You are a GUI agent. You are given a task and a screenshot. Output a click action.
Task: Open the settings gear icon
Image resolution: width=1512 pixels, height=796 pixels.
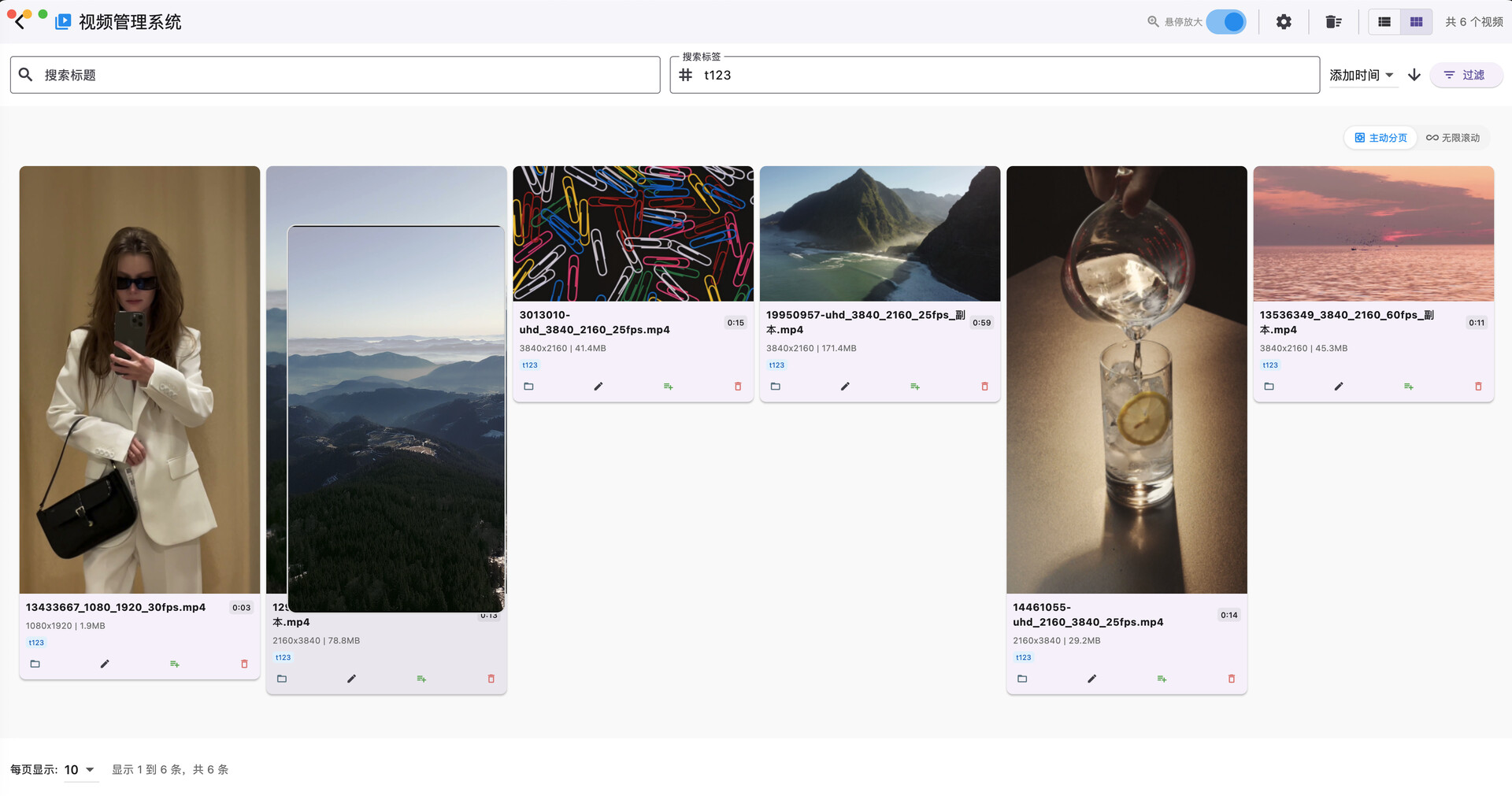(x=1284, y=22)
